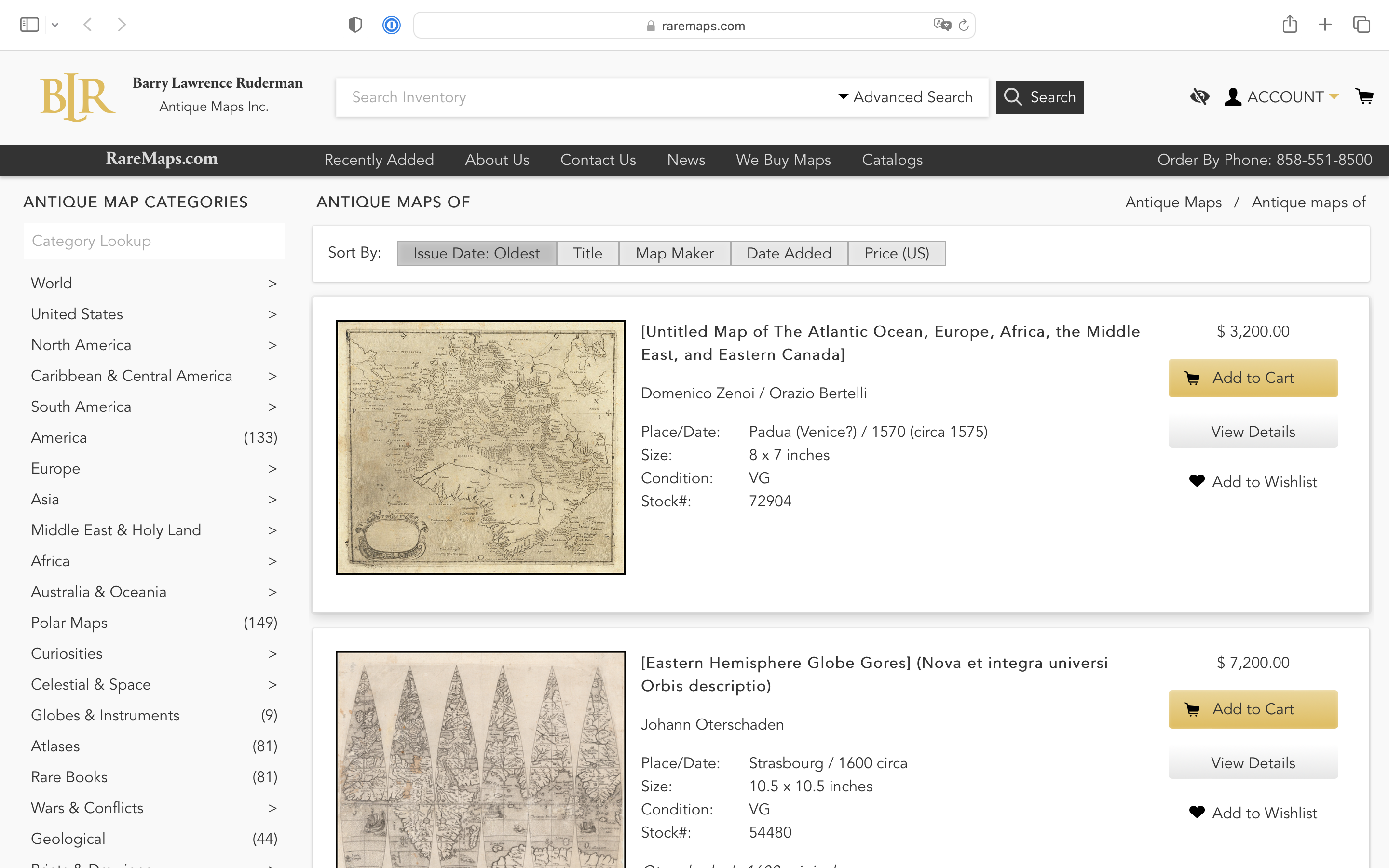Image resolution: width=1389 pixels, height=868 pixels.
Task: Open the privacy report shield icon
Action: [355, 25]
